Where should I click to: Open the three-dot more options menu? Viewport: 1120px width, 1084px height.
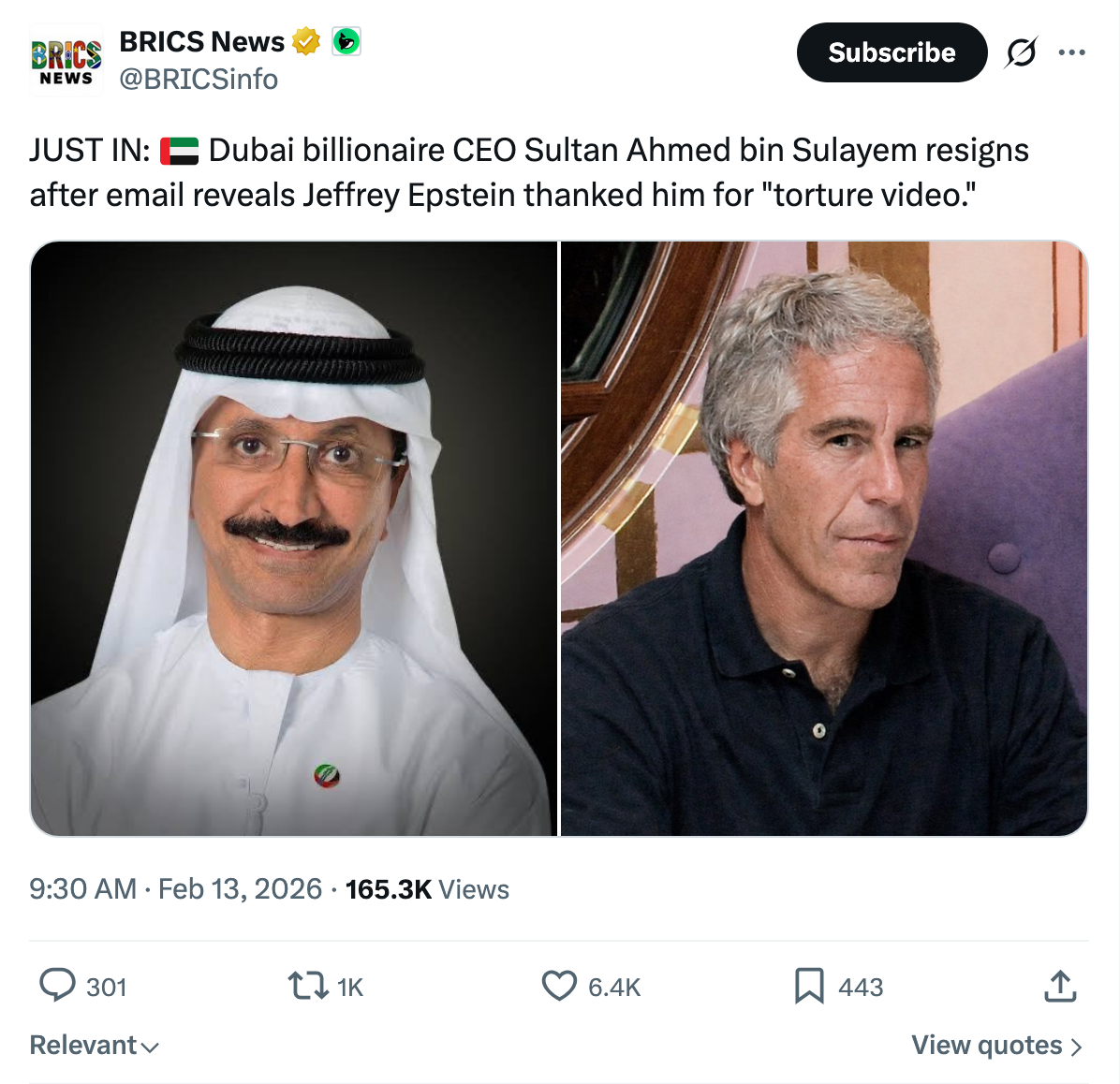coord(1071,52)
